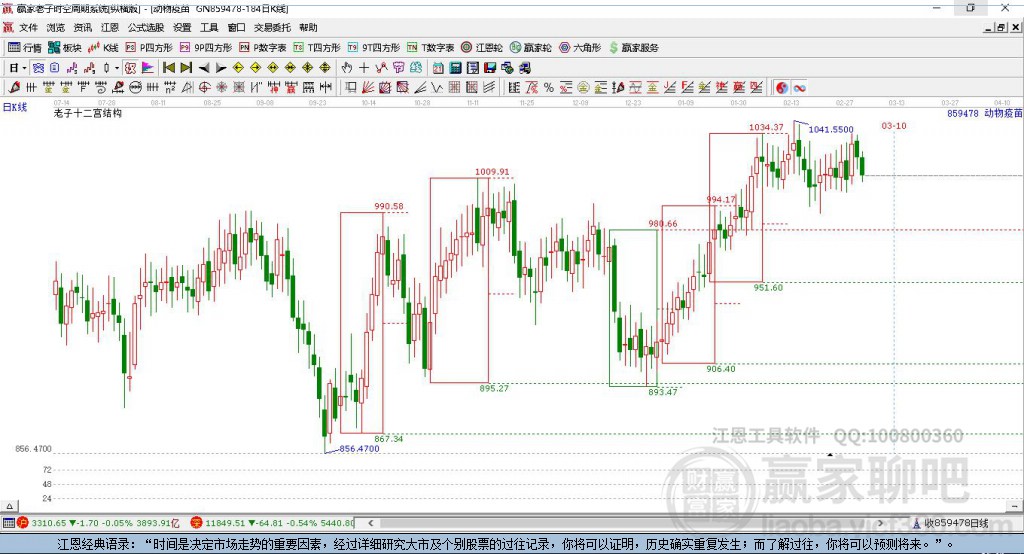
Task: Open the P四方形 tool
Action: click(149, 48)
